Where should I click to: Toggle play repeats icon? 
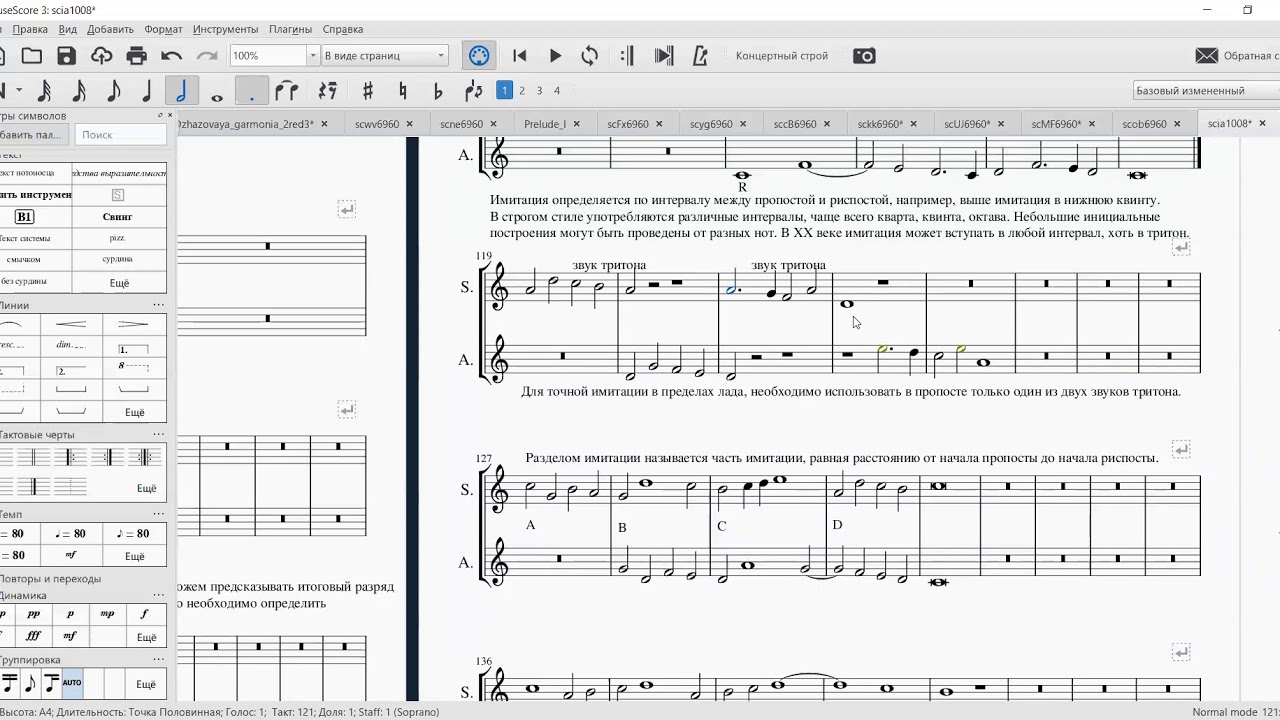627,56
